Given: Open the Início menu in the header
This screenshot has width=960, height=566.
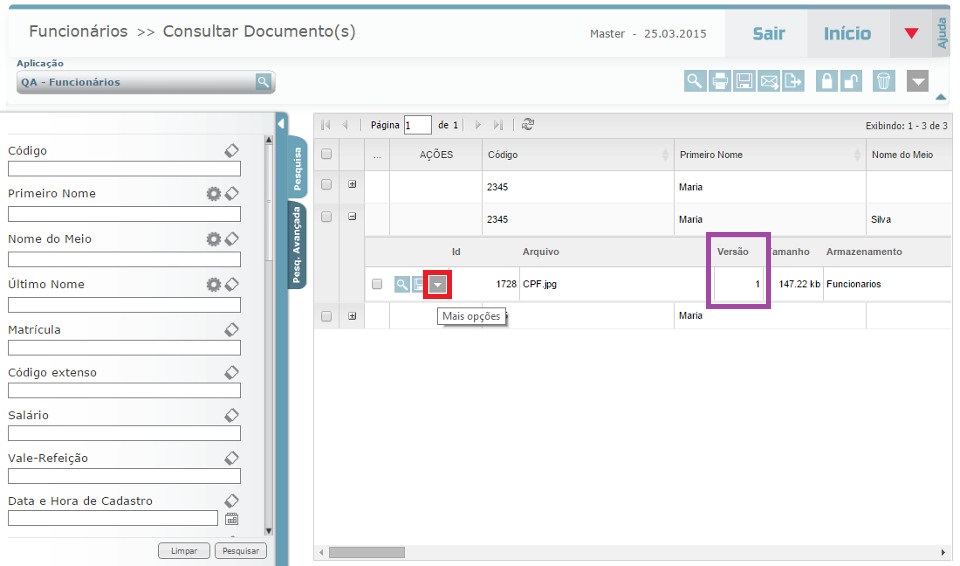Looking at the screenshot, I should point(847,34).
